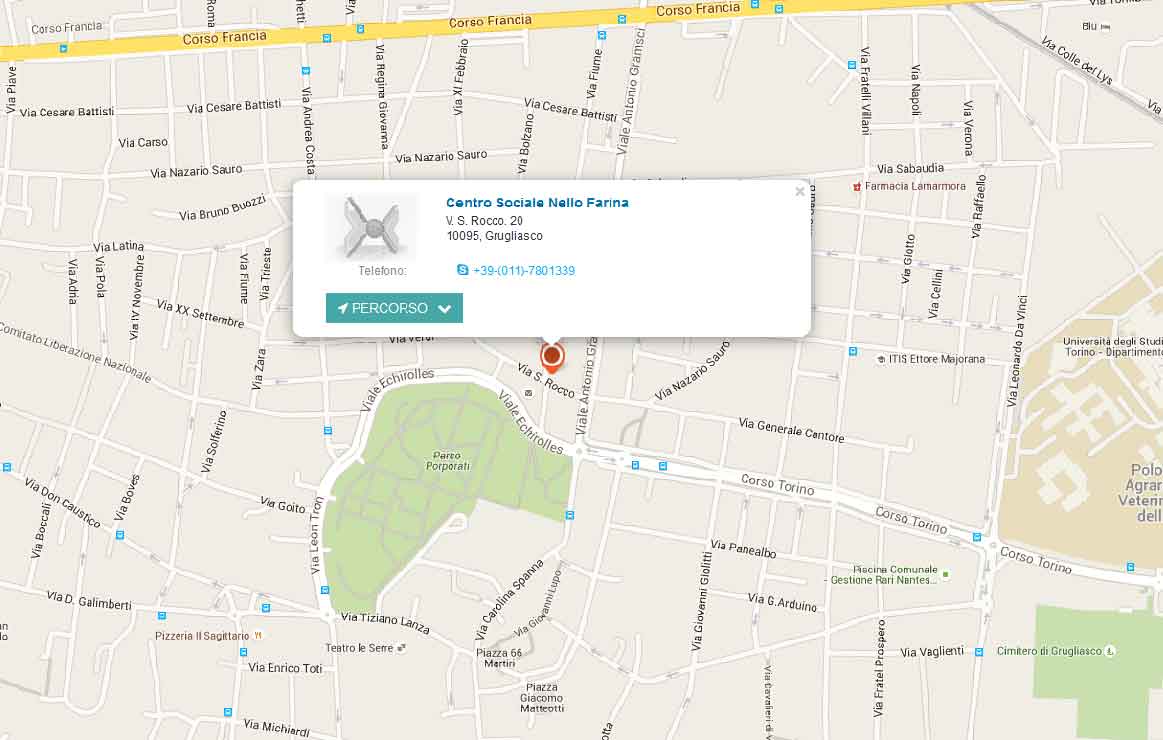Click the ITIS Ettore Majorana school icon
The image size is (1163, 740).
(881, 359)
